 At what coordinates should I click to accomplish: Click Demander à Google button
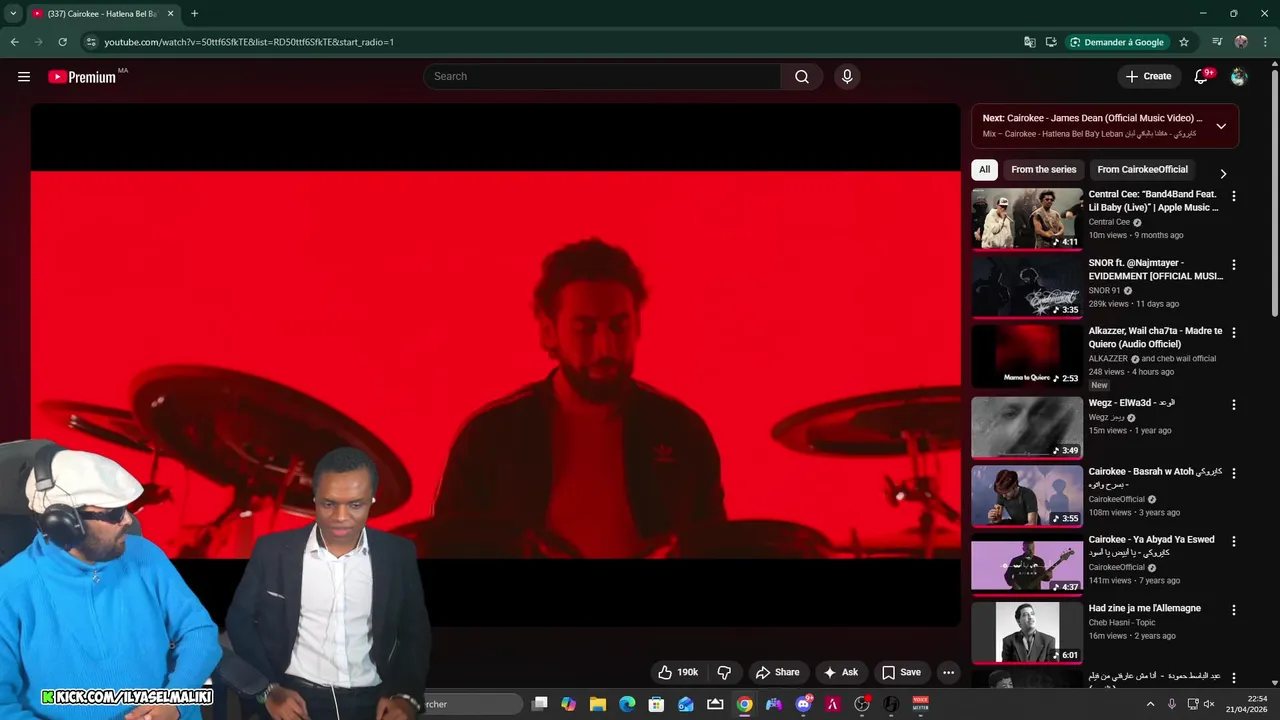click(1116, 42)
